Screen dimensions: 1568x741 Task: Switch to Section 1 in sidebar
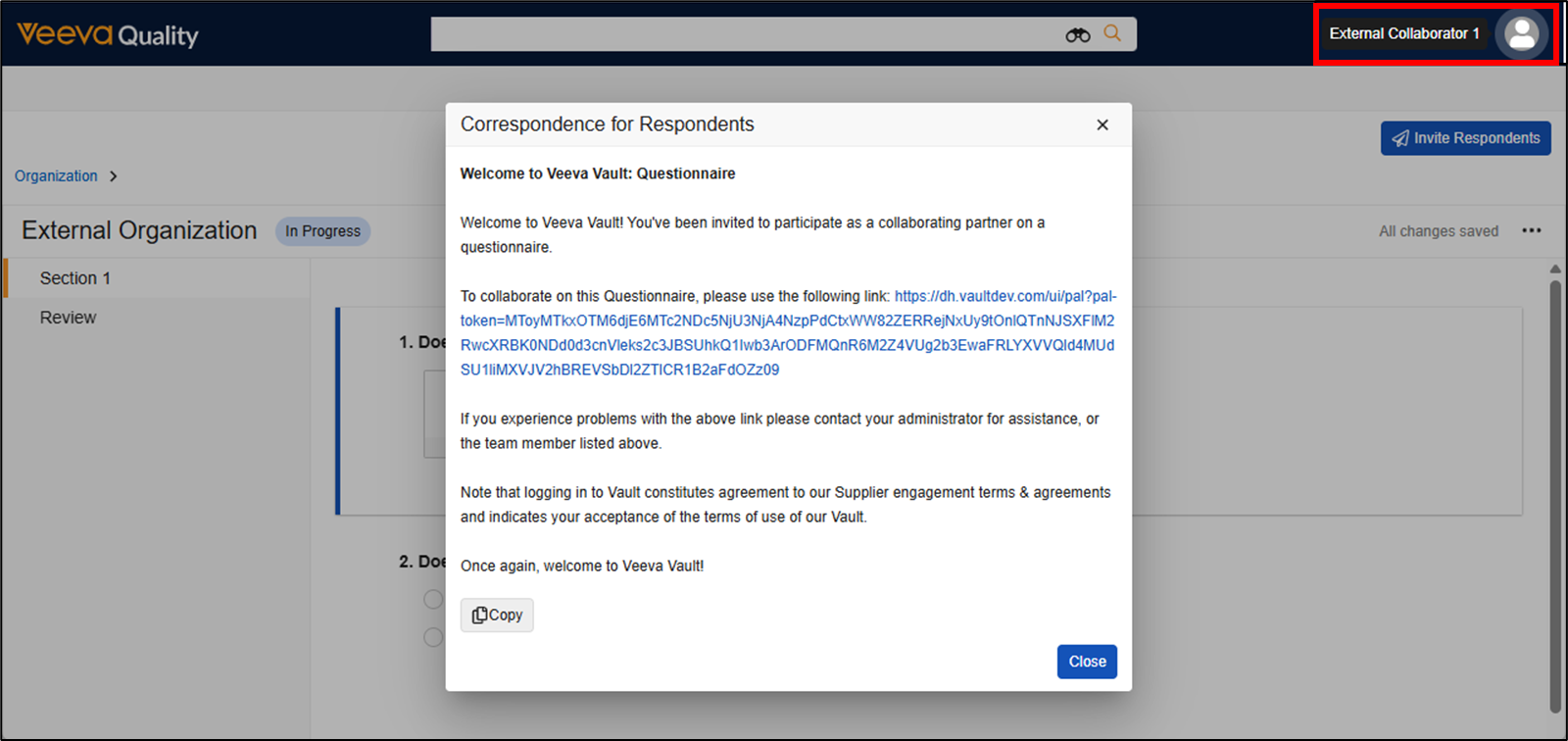click(x=75, y=278)
